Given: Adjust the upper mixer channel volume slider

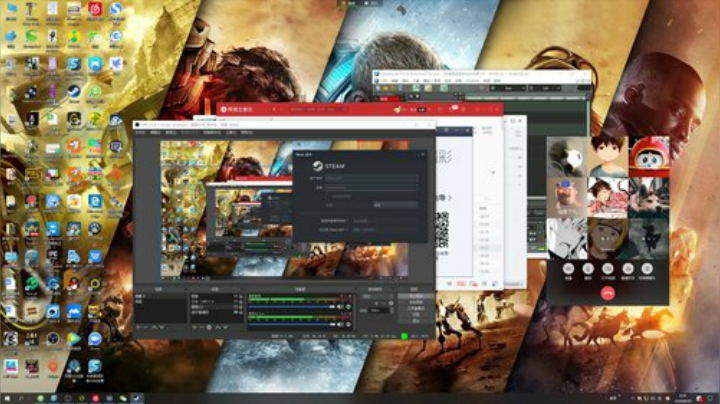Looking at the screenshot, I should pos(292,307).
